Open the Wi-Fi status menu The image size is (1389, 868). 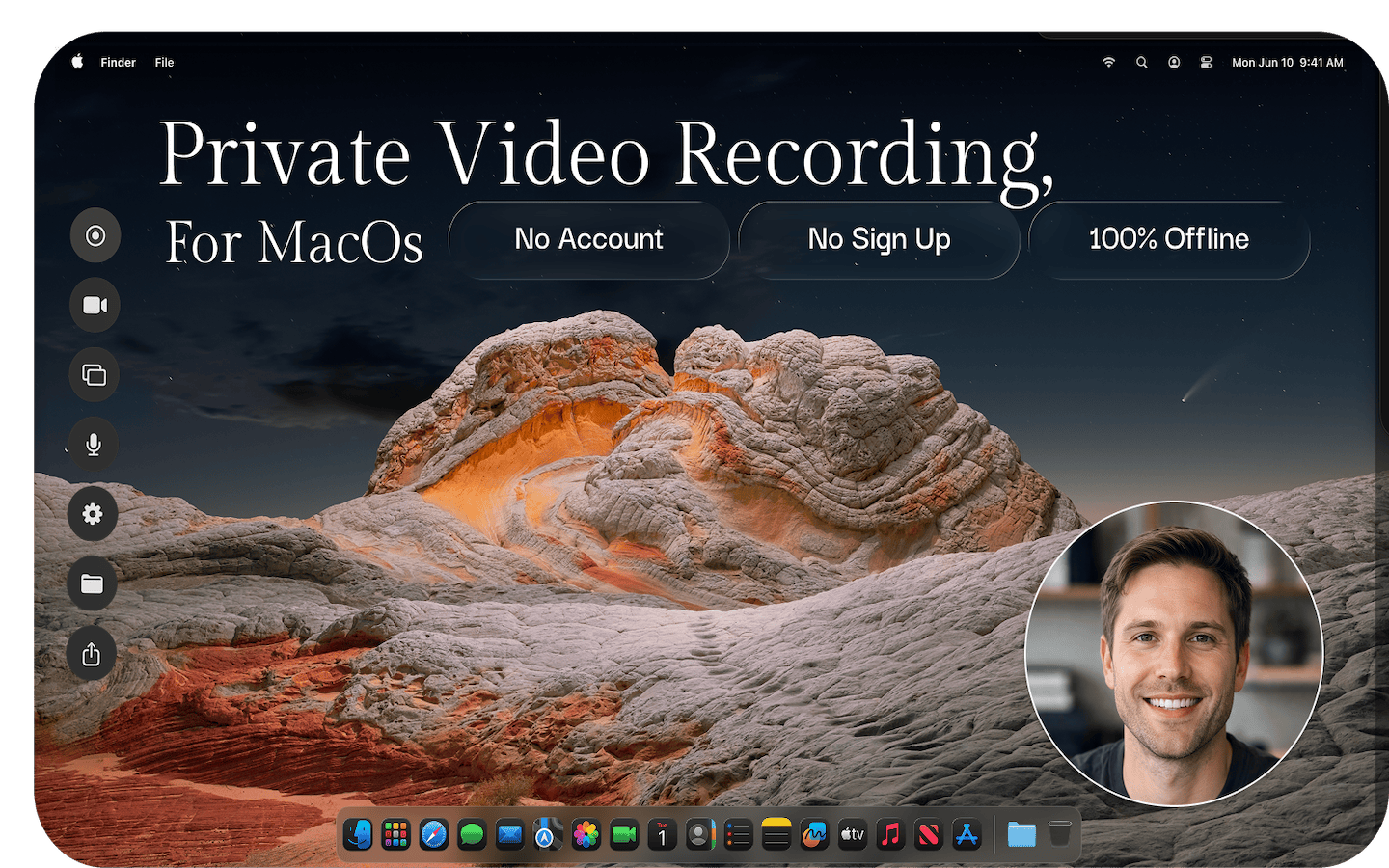click(x=1109, y=62)
